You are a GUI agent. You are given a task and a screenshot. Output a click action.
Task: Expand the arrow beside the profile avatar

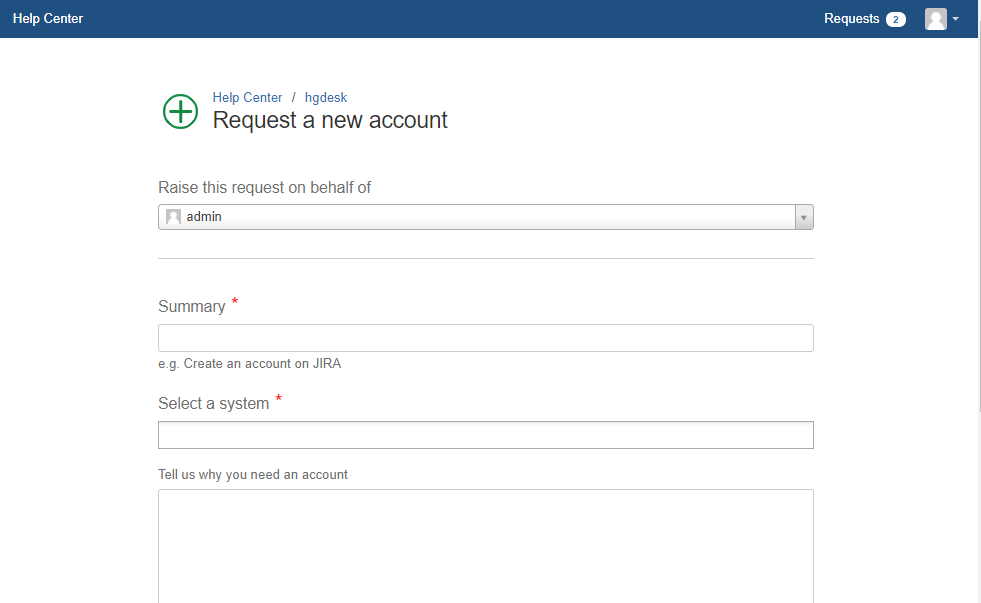click(955, 19)
